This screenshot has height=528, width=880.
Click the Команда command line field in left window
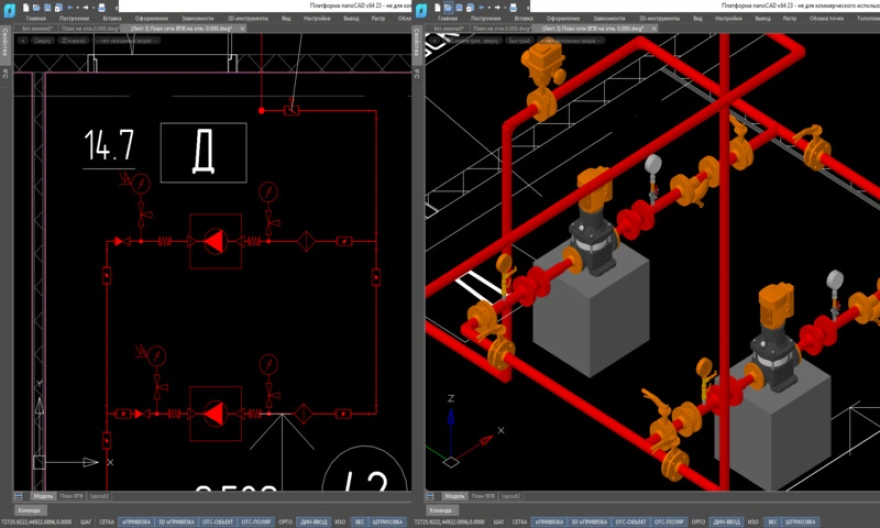tap(30, 510)
